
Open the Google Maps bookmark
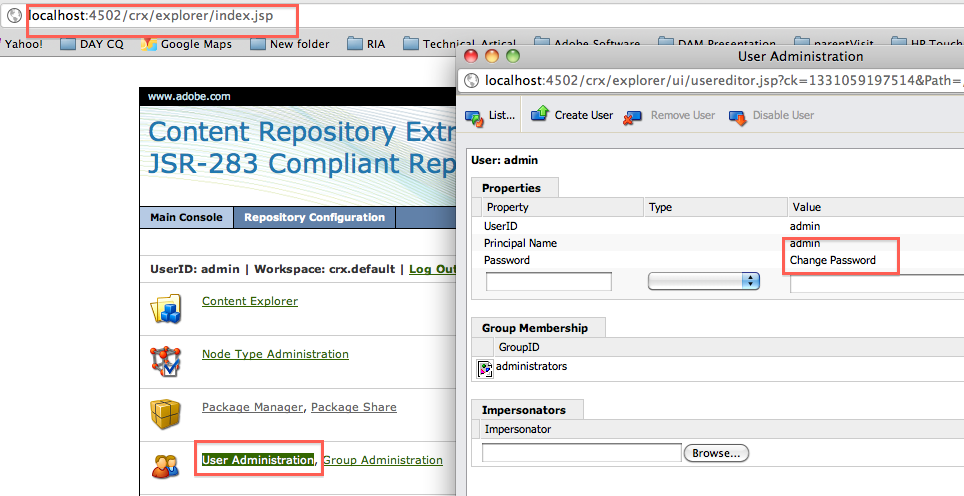click(186, 44)
